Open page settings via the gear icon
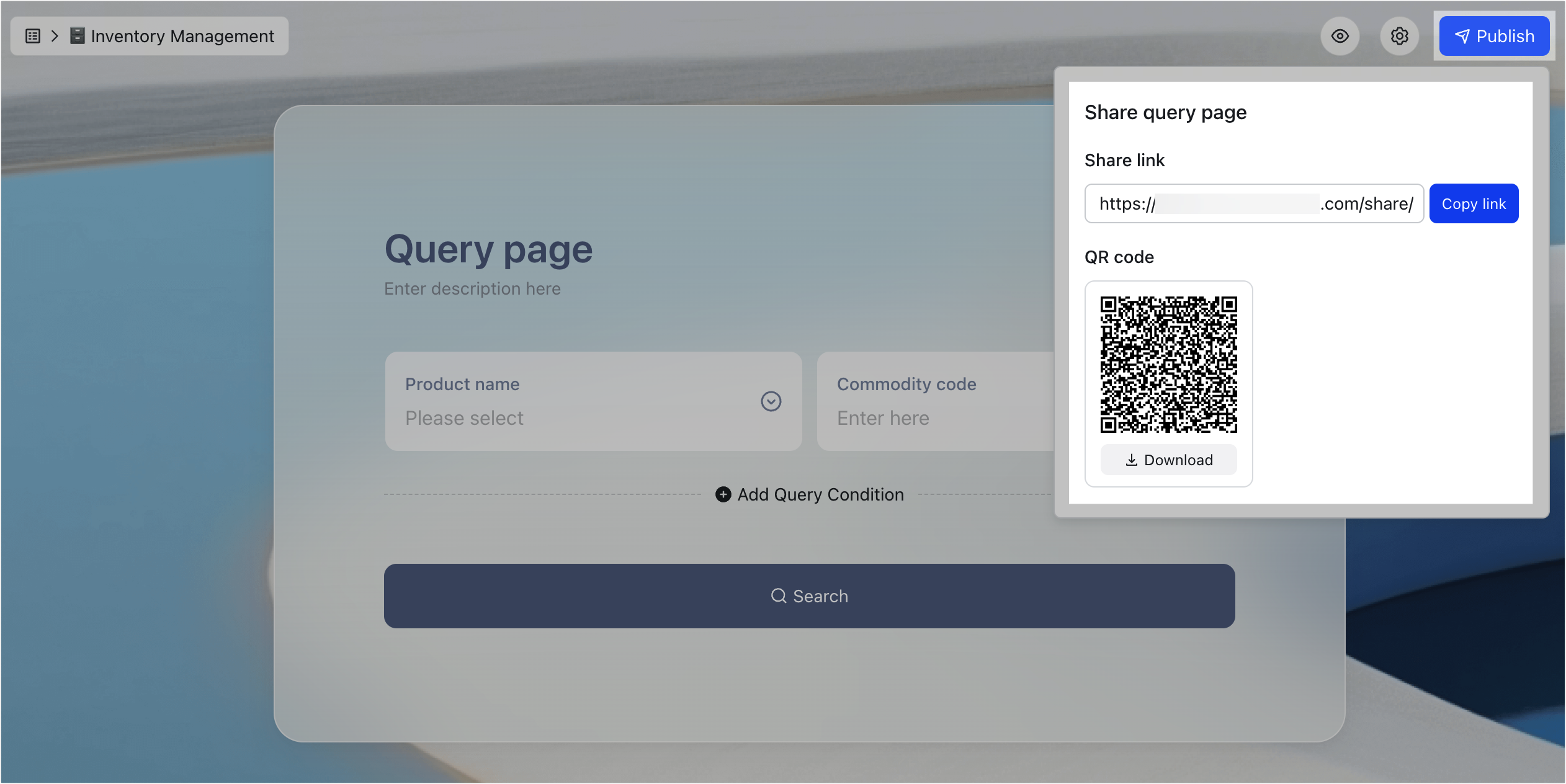The height and width of the screenshot is (784, 1566). pyautogui.click(x=1399, y=36)
